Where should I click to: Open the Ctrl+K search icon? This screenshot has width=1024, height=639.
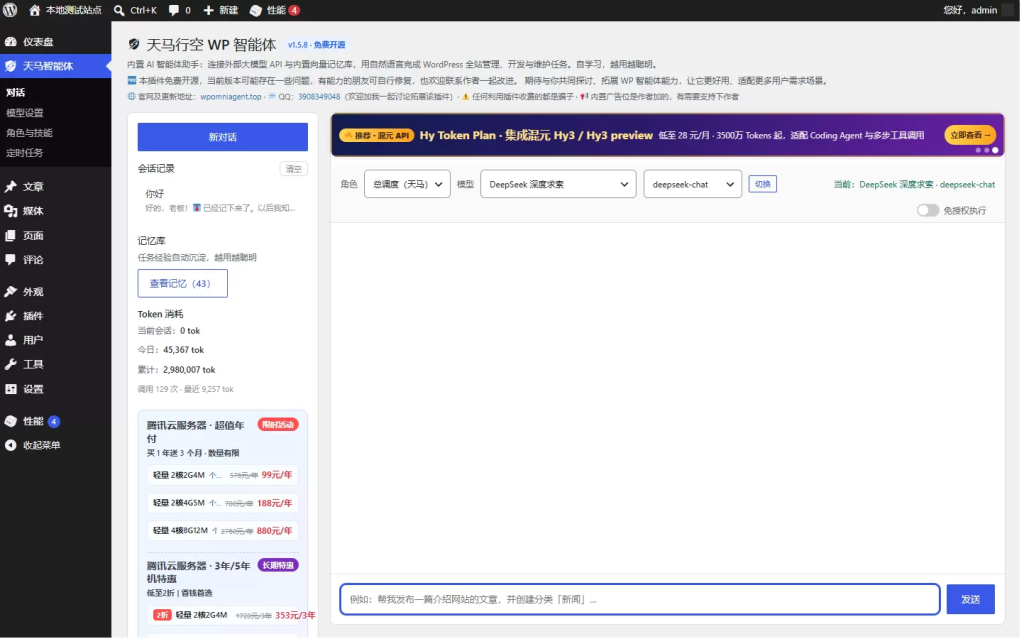[x=119, y=10]
